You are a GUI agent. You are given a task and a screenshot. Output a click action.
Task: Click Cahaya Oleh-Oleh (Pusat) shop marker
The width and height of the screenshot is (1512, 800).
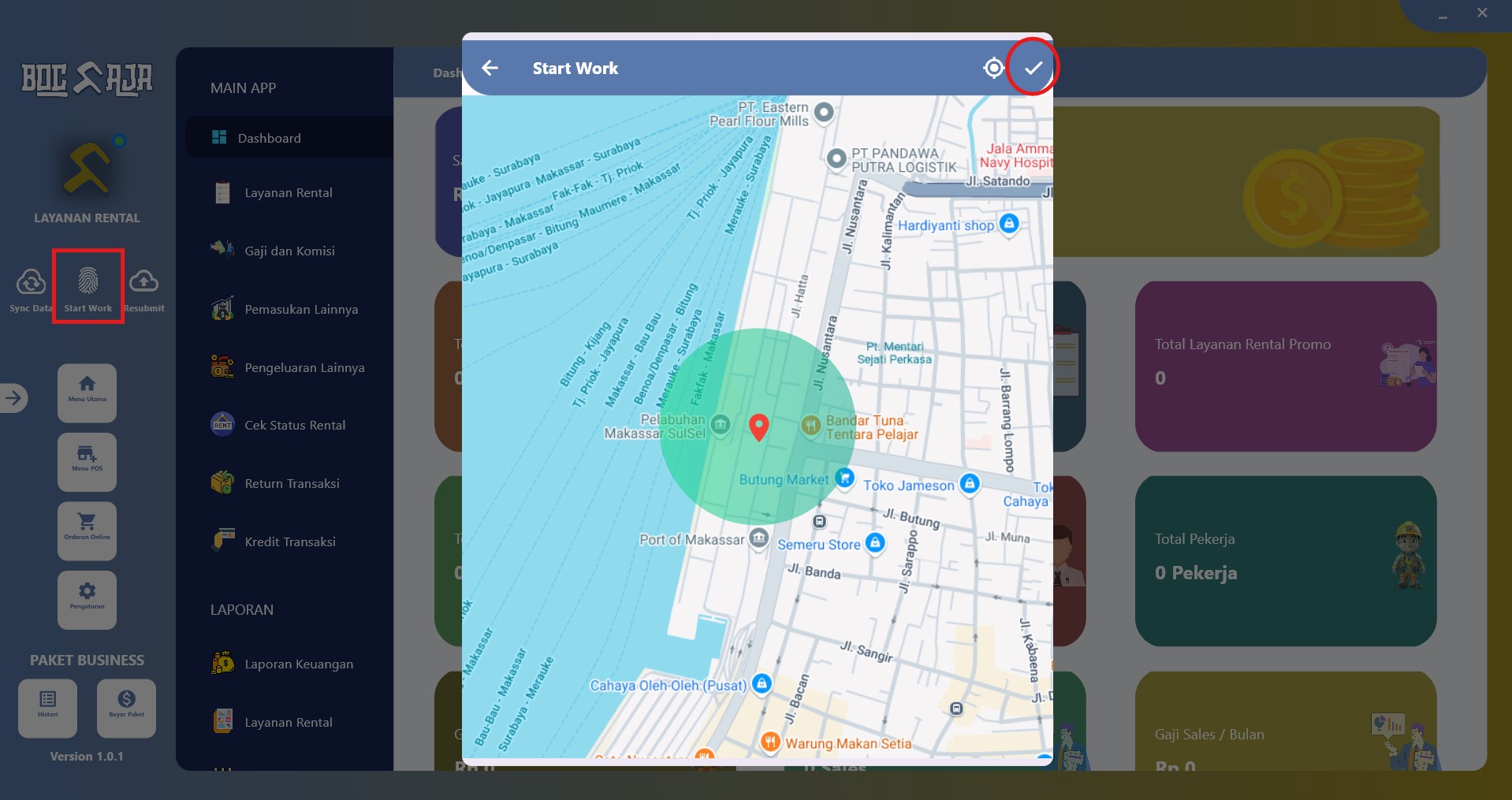762,683
